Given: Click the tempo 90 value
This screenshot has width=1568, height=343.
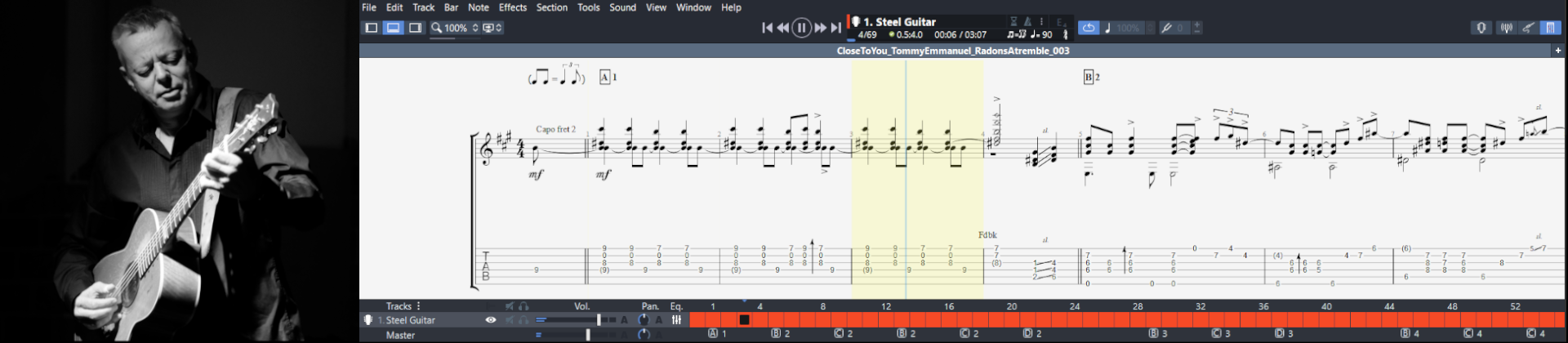Looking at the screenshot, I should 1041,35.
